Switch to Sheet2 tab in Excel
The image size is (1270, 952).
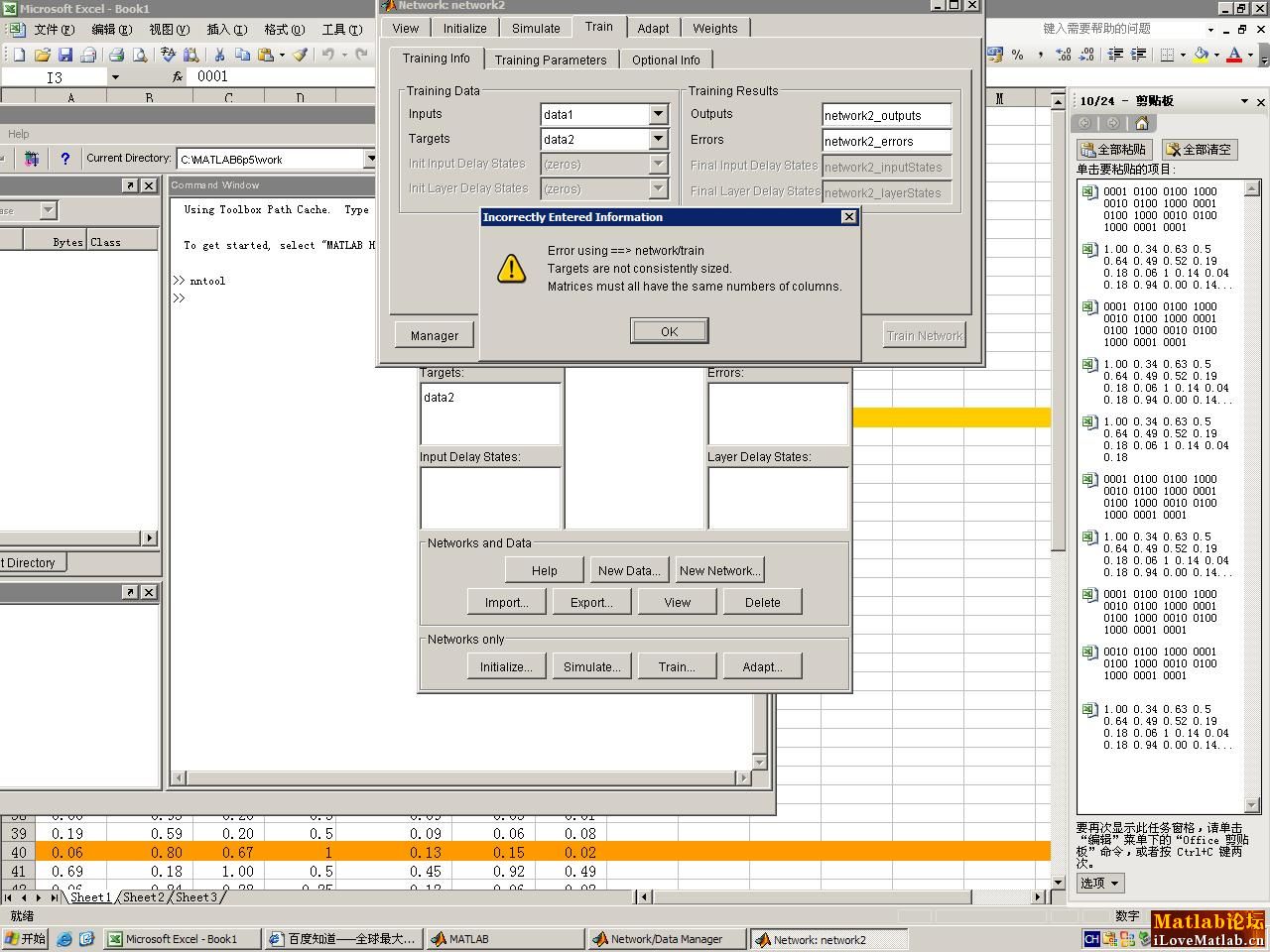pyautogui.click(x=143, y=896)
